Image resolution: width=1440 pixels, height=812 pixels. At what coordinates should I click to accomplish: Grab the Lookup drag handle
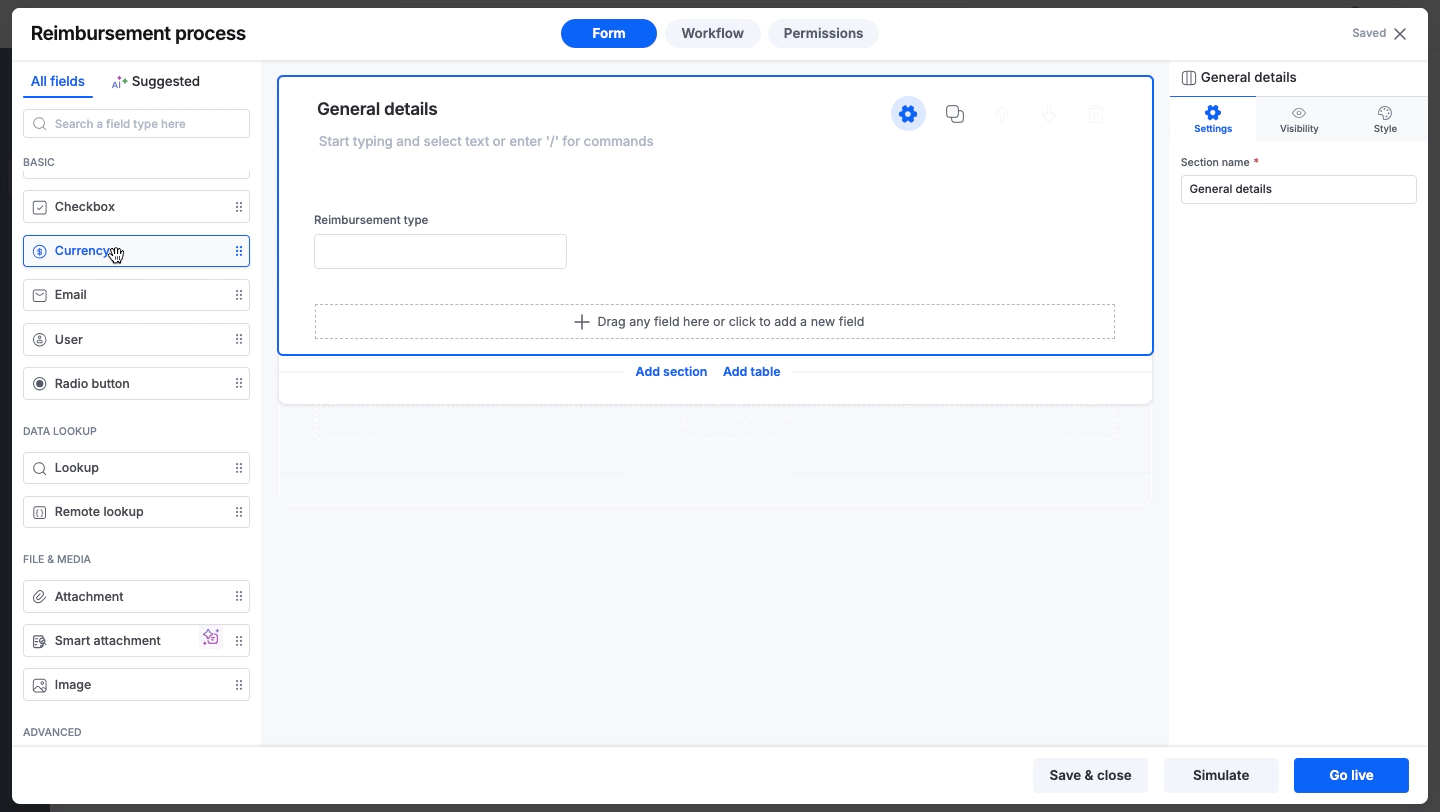coord(239,468)
